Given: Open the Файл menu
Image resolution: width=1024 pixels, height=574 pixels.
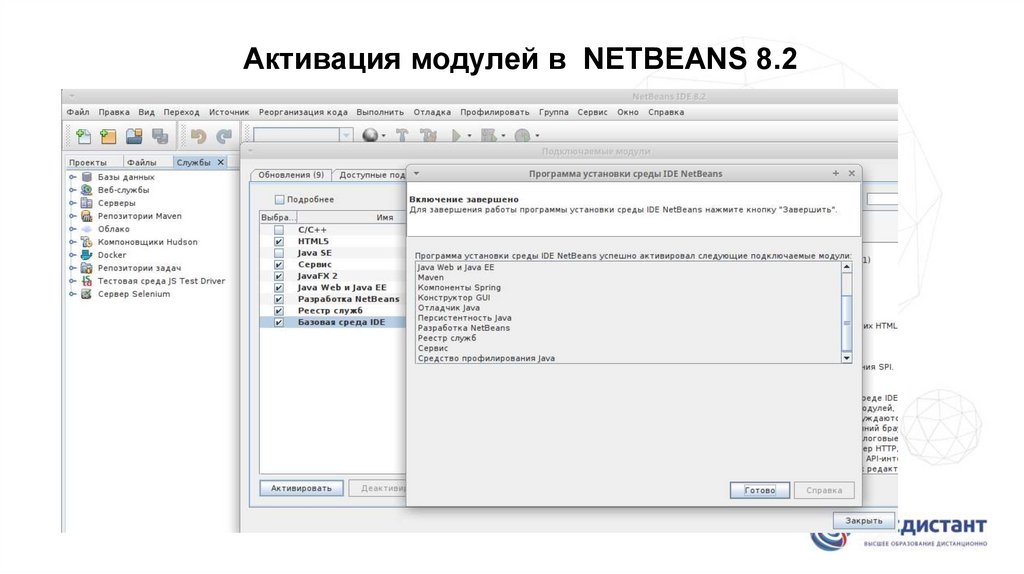Looking at the screenshot, I should (x=78, y=112).
